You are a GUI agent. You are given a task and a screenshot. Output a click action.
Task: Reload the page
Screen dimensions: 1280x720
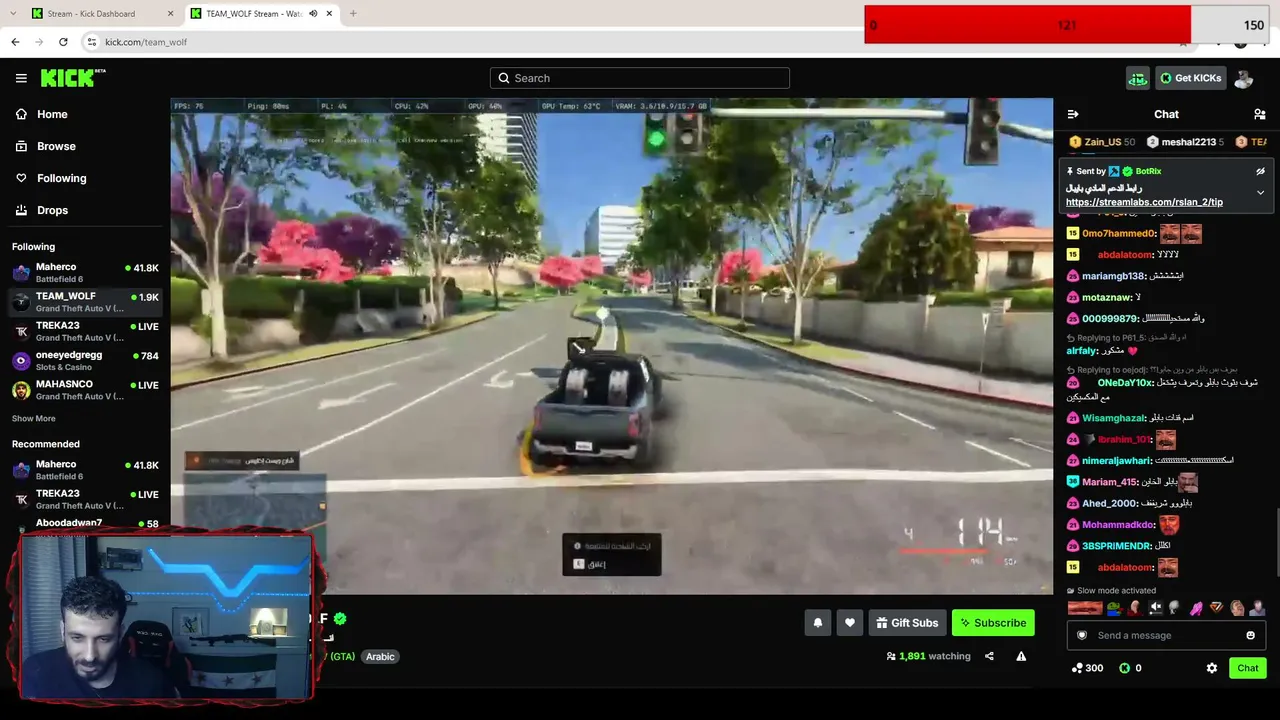click(x=63, y=42)
